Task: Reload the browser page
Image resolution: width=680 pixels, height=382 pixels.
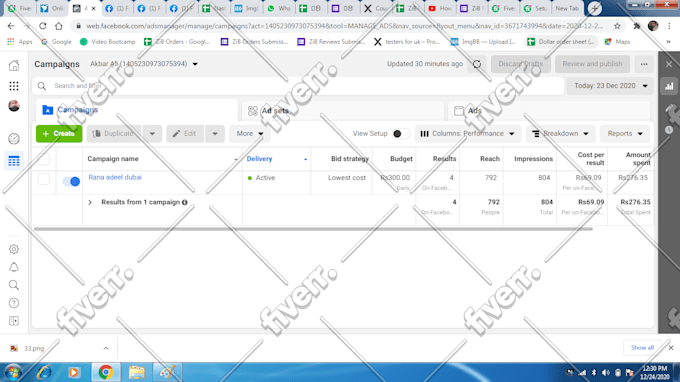Action: [42, 26]
